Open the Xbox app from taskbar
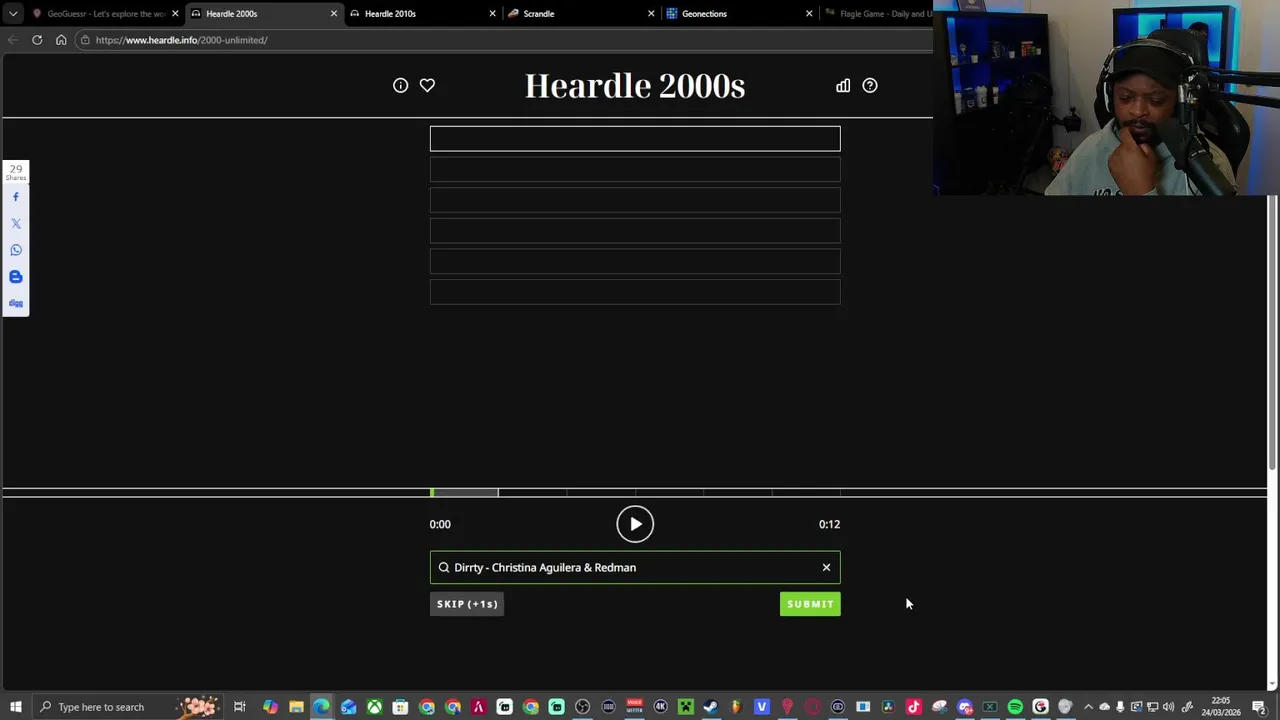The width and height of the screenshot is (1280, 720). [x=374, y=707]
